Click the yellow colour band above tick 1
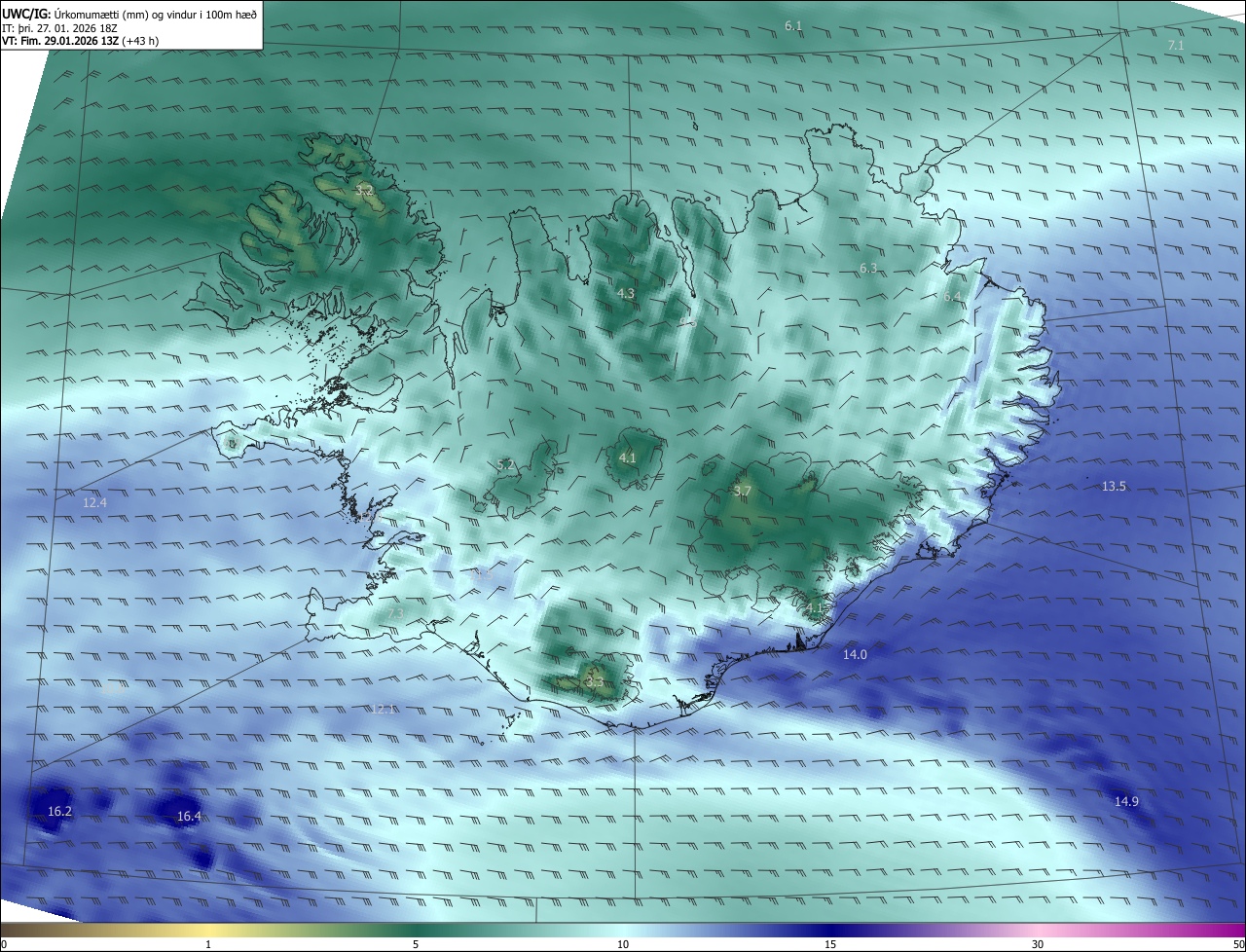This screenshot has width=1246, height=952. click(208, 931)
